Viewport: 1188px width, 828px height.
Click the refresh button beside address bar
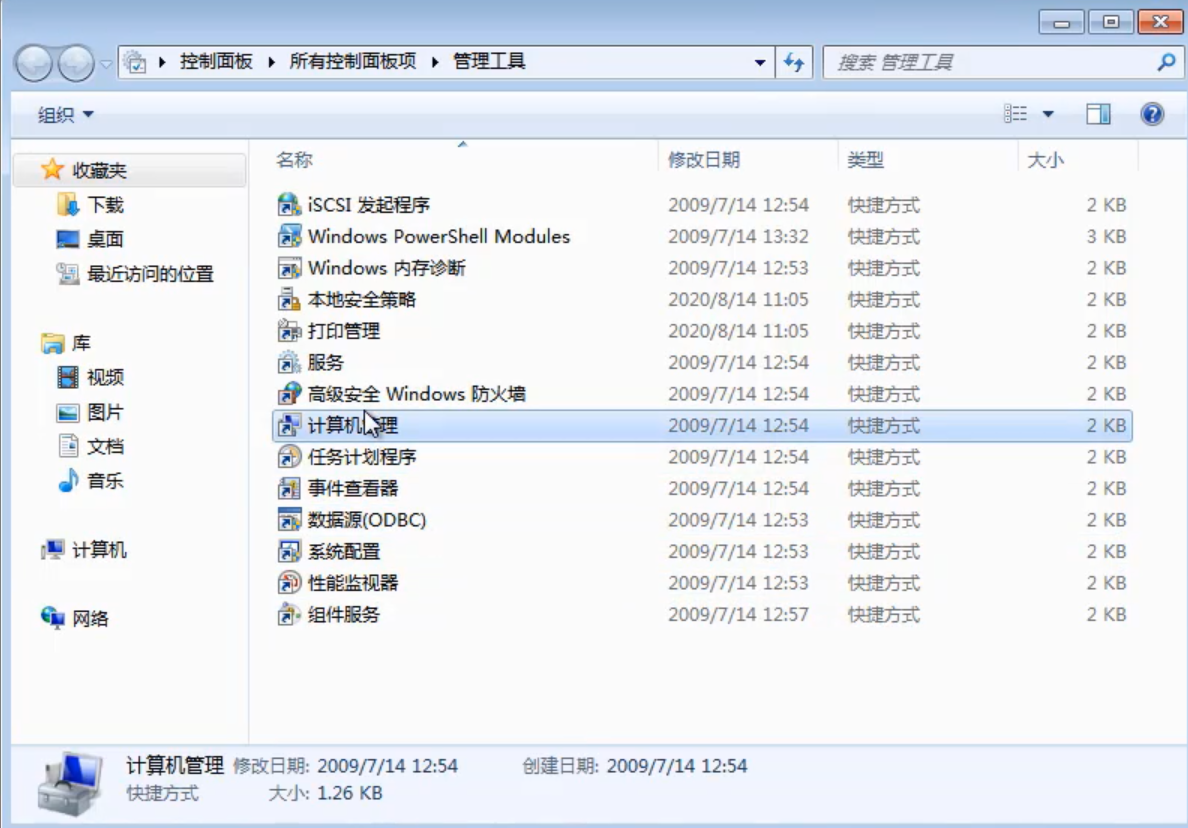793,62
